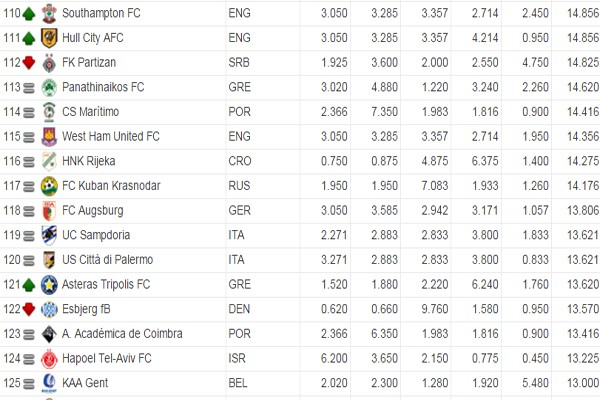Click the Hull City AFC crest icon
This screenshot has width=600, height=400.
49,37
